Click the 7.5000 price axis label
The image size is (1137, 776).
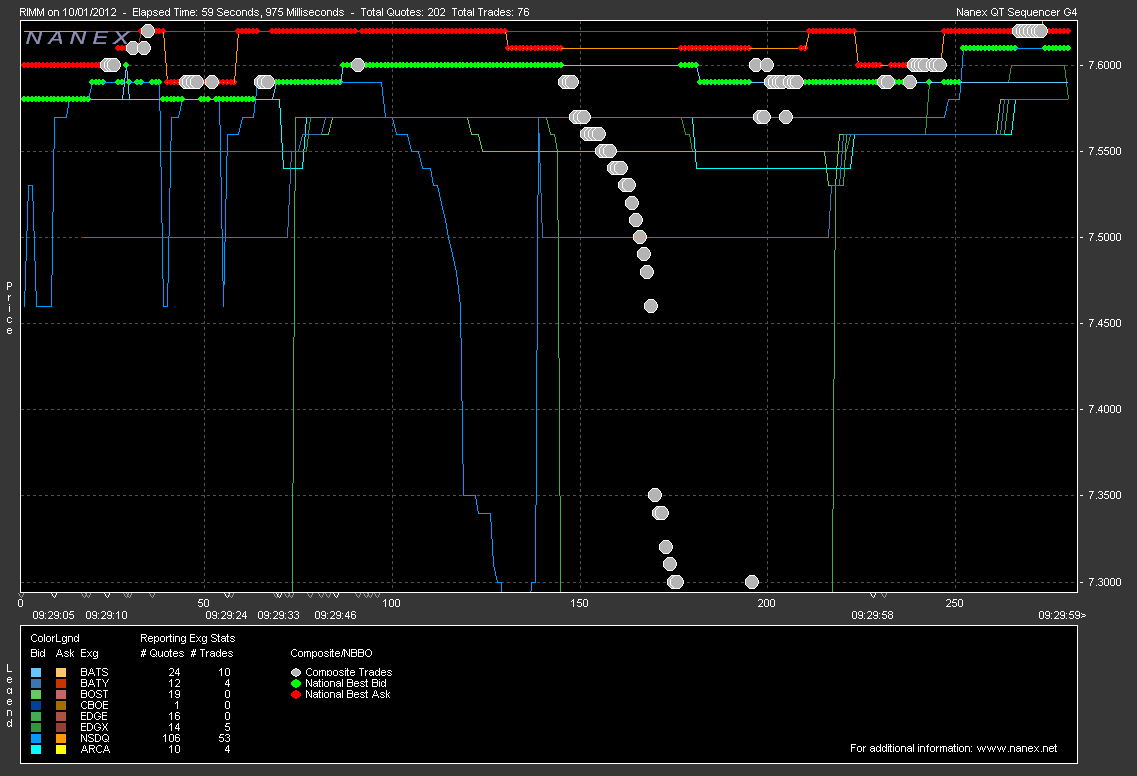click(1104, 237)
